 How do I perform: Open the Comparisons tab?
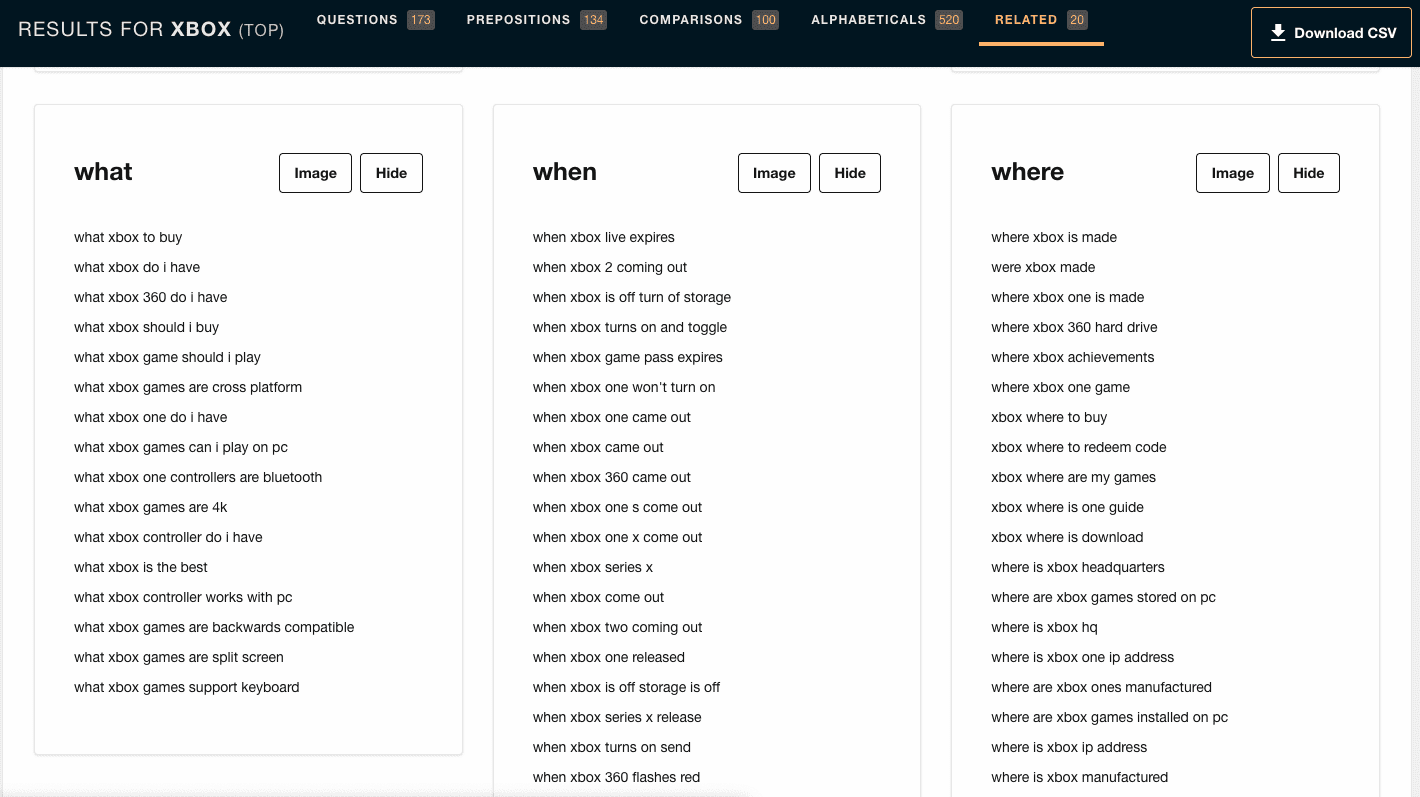pyautogui.click(x=709, y=20)
